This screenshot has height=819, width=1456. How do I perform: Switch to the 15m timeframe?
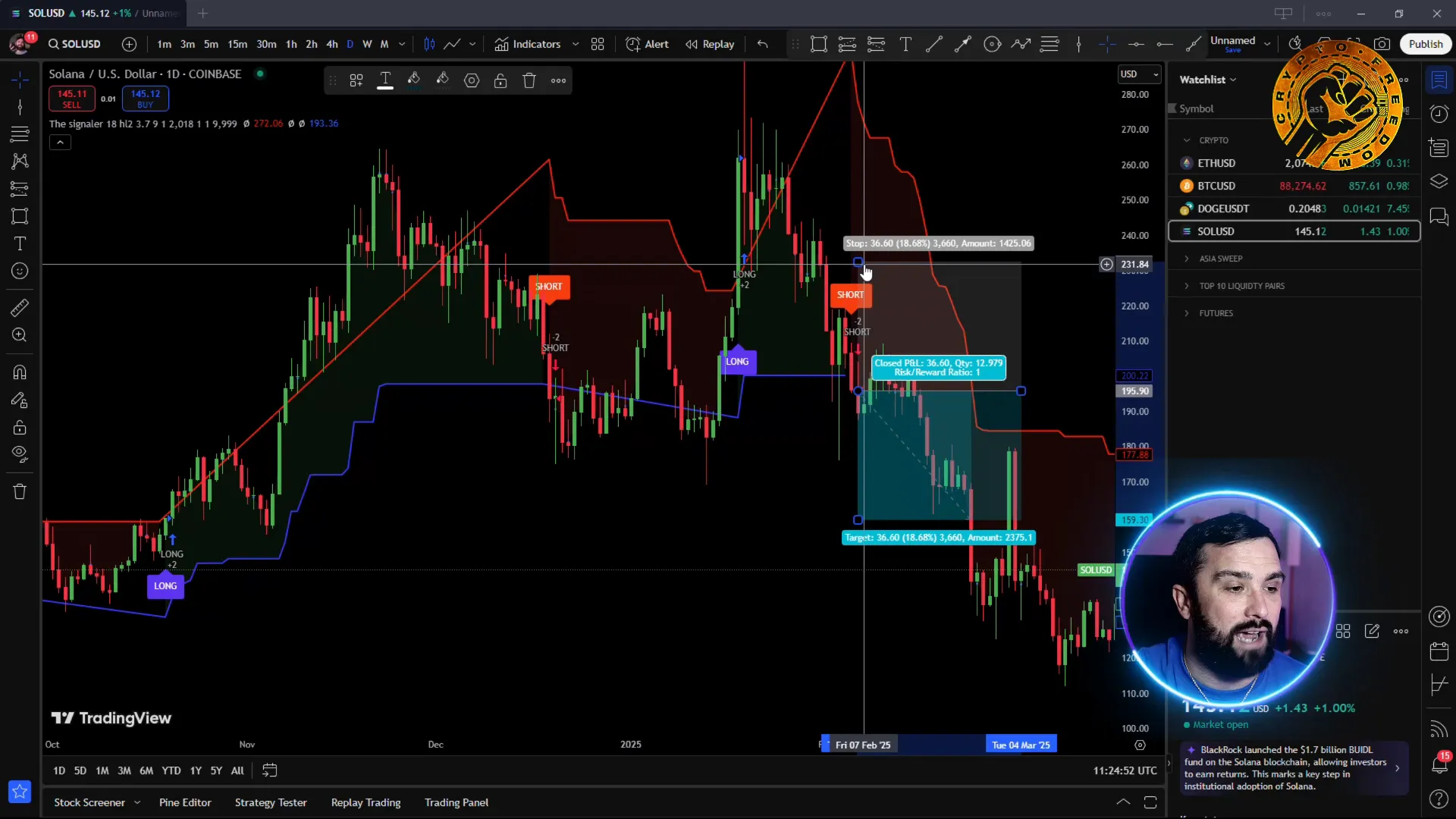click(x=237, y=44)
